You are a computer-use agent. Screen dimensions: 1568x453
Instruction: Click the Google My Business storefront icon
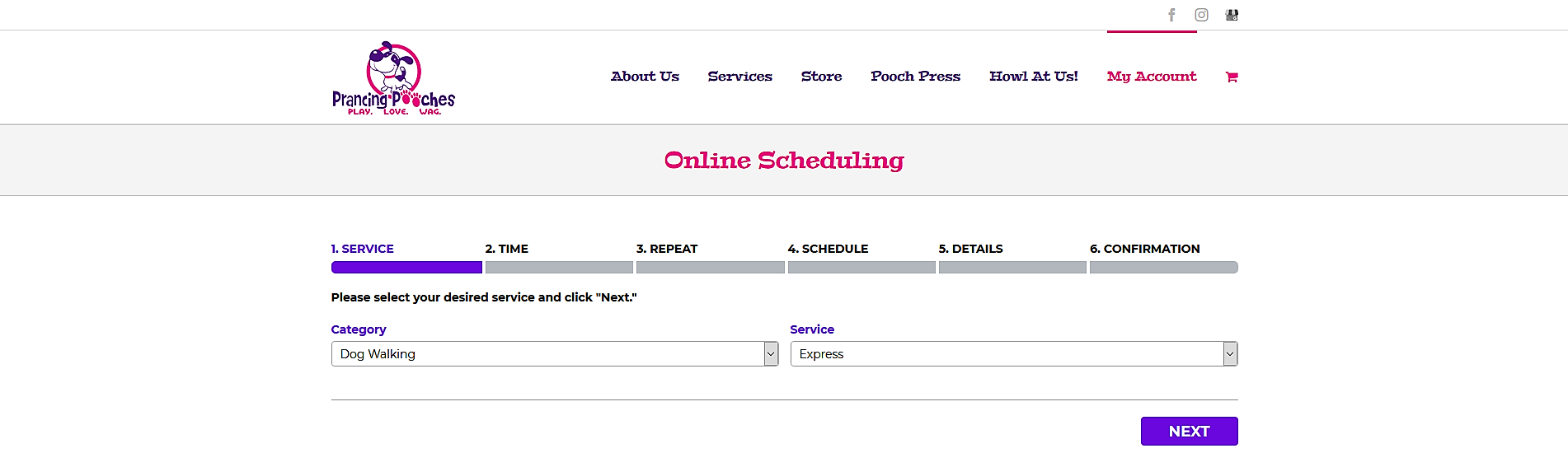[x=1232, y=15]
